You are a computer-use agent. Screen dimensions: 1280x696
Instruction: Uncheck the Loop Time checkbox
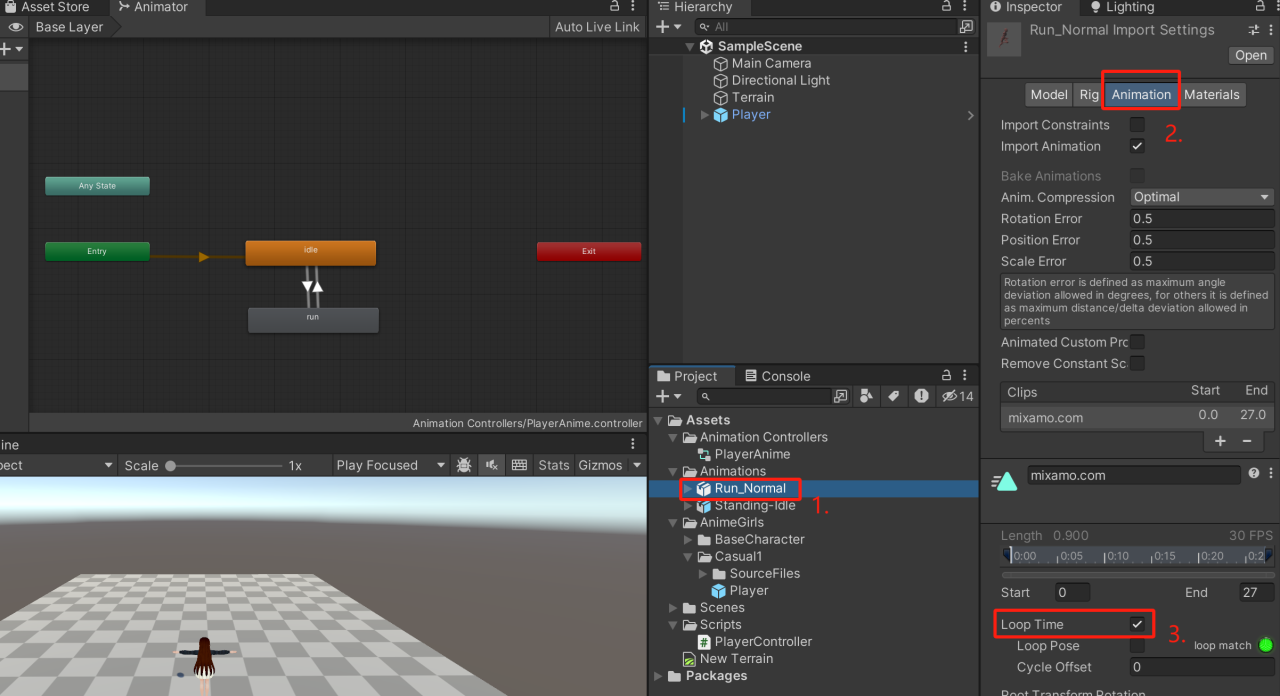pyautogui.click(x=1137, y=624)
